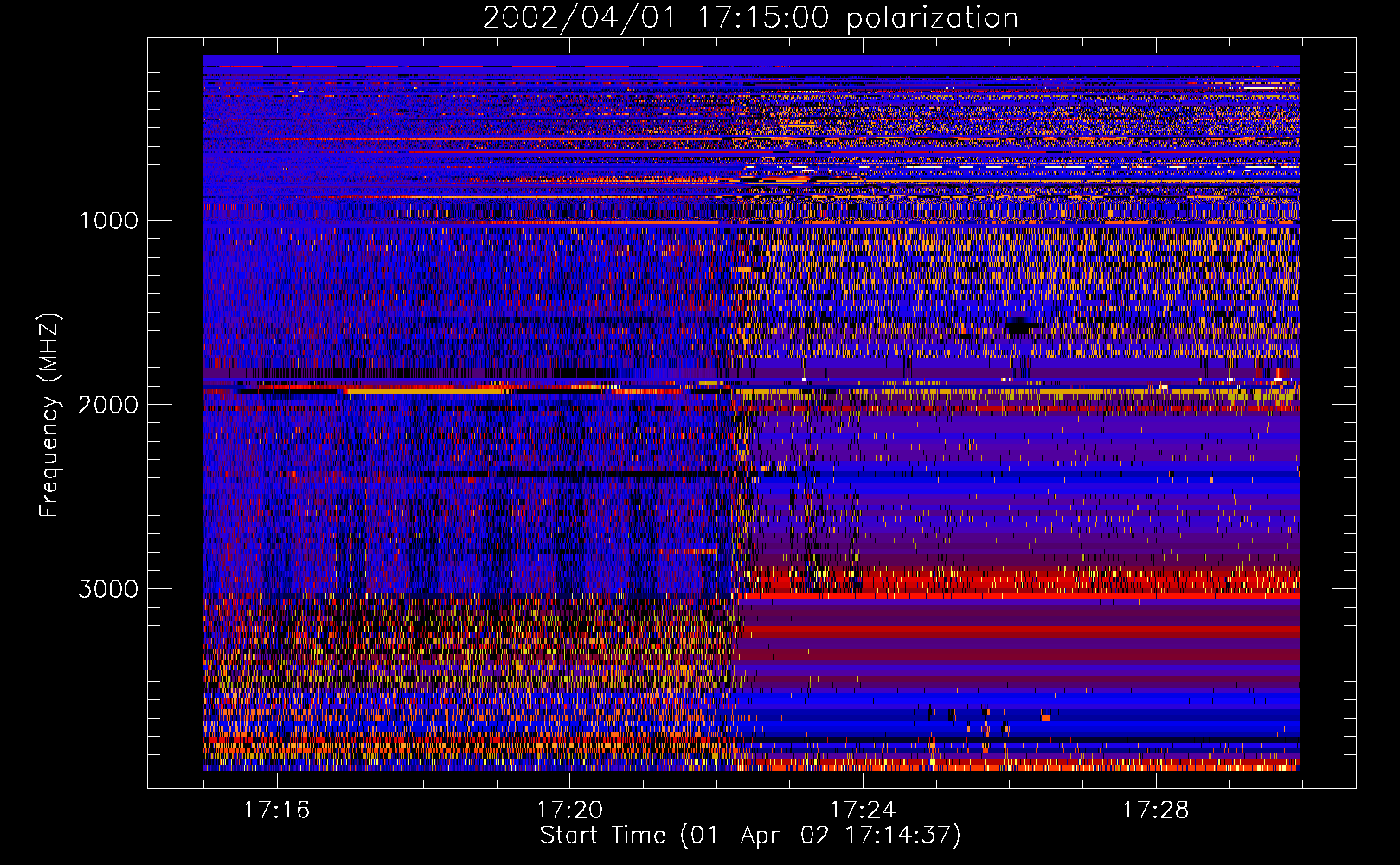Click the "Frequency (MHZ)" y-axis label
The height and width of the screenshot is (865, 1400).
coord(50,415)
